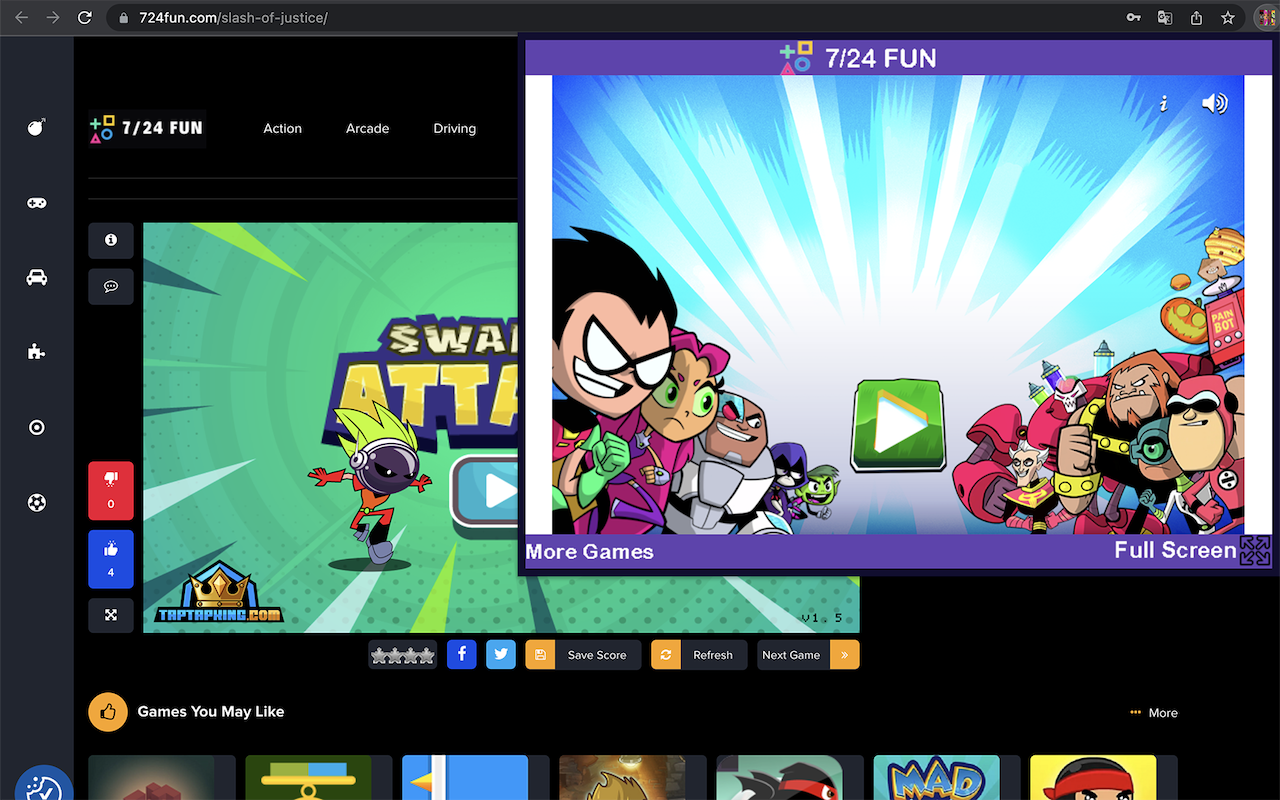Open comments with speech bubble button

pos(111,286)
